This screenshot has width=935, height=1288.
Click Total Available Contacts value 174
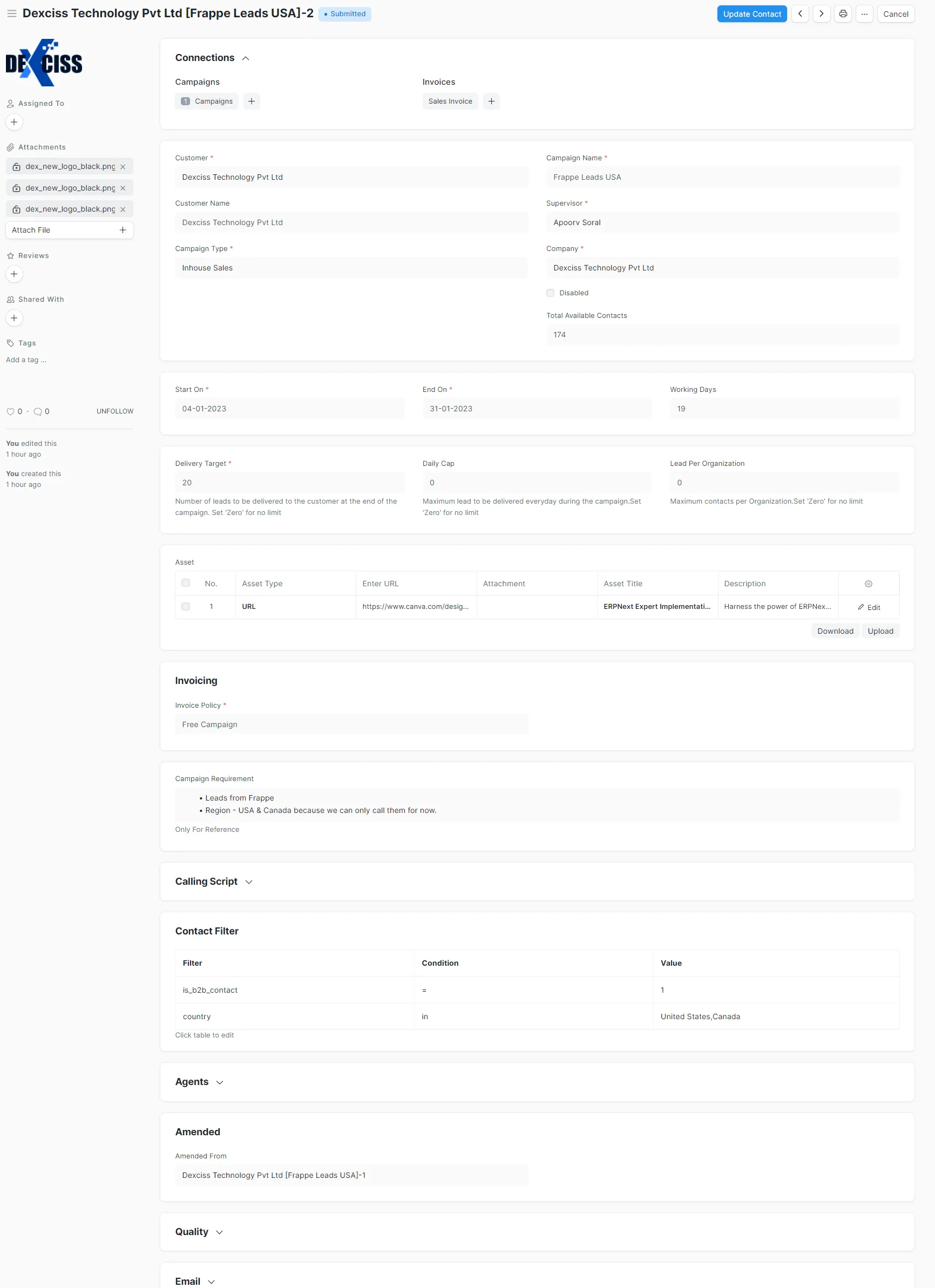click(x=722, y=335)
